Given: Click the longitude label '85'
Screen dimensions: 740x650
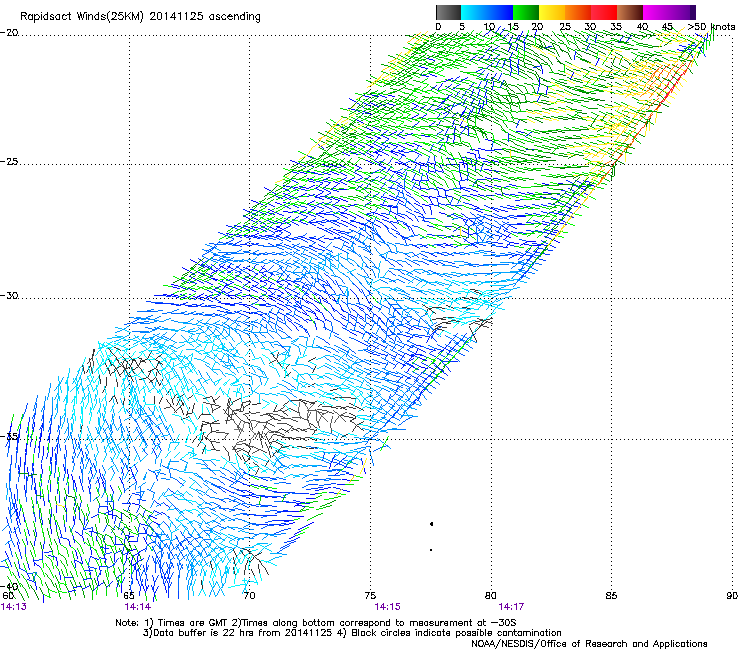Looking at the screenshot, I should tap(611, 596).
